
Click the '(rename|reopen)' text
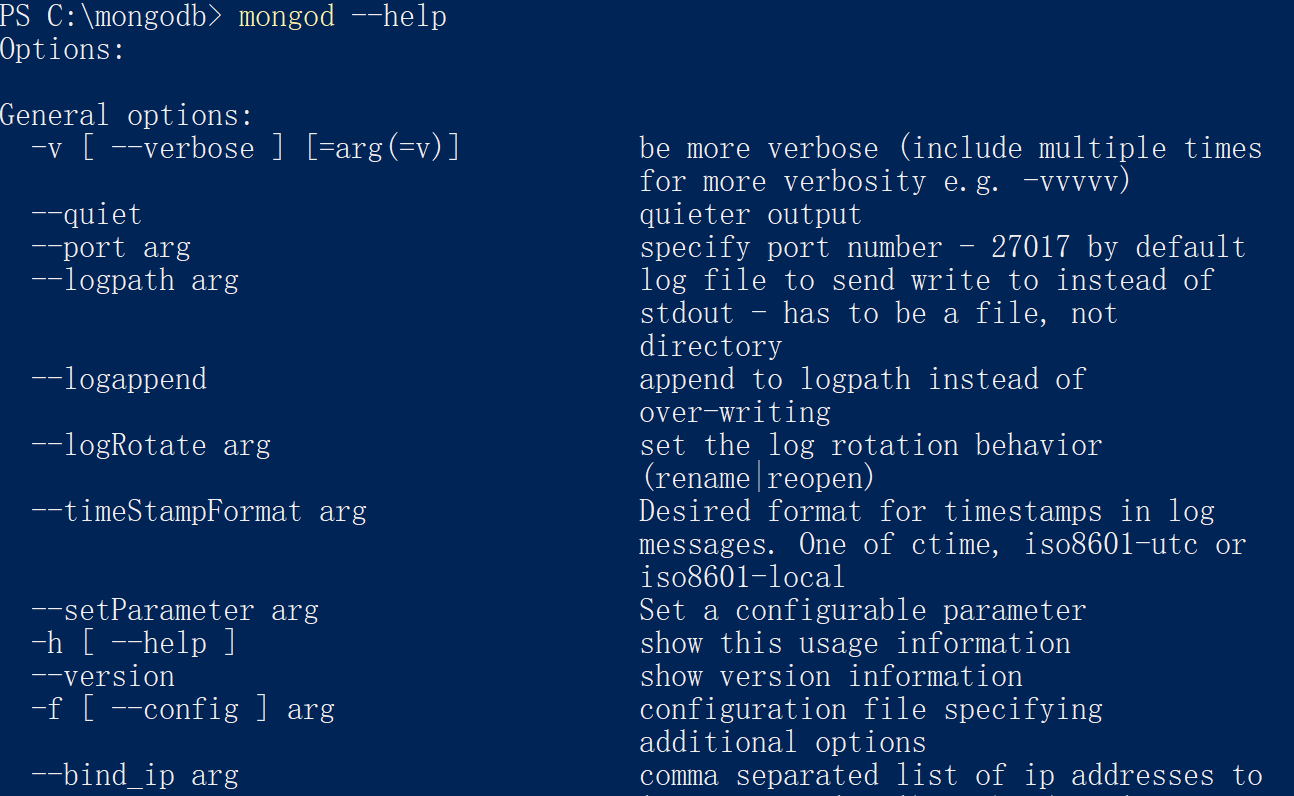point(758,479)
